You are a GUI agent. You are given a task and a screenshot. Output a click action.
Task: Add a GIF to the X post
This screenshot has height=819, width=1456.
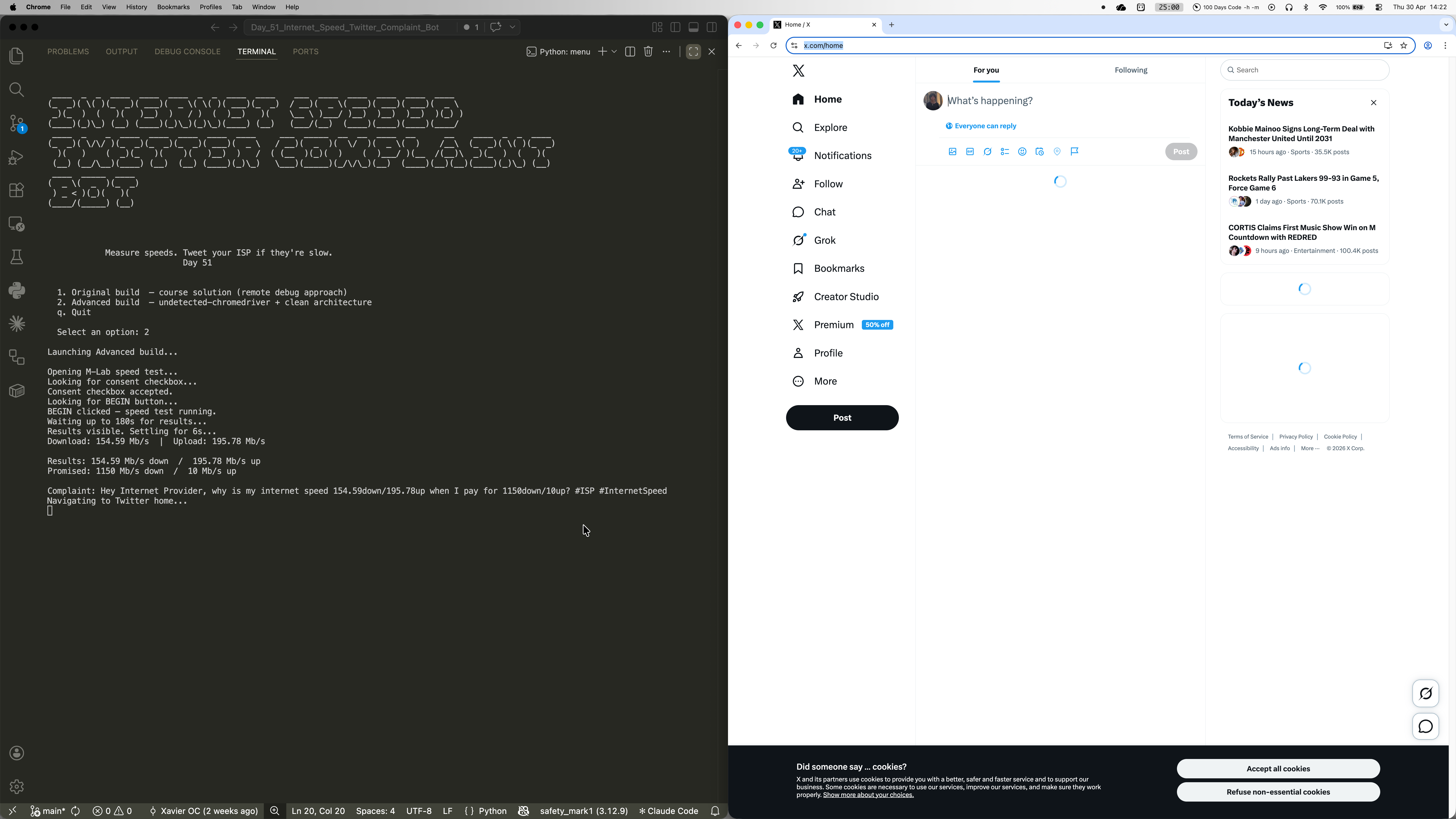pyautogui.click(x=970, y=152)
